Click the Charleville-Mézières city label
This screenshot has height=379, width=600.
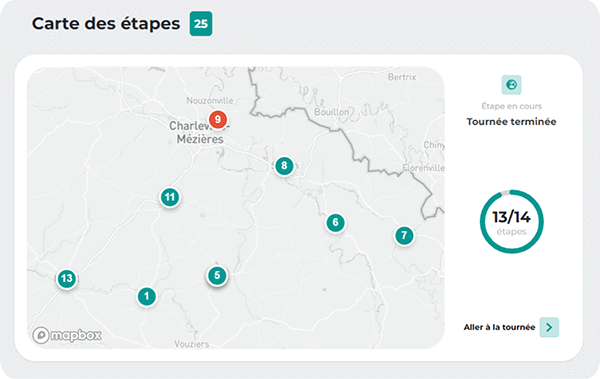click(x=199, y=132)
